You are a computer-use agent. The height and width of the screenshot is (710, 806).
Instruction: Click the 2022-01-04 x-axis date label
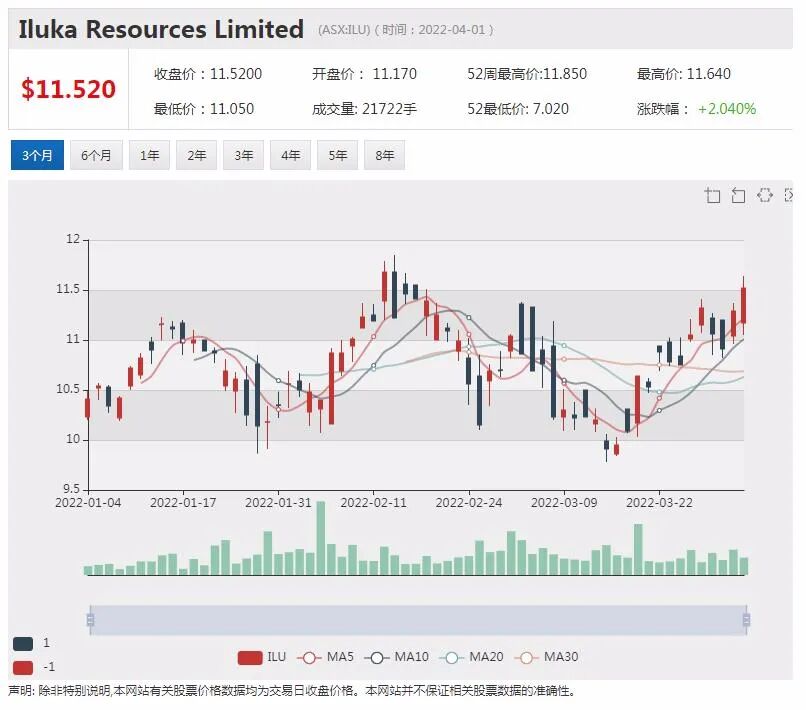88,502
